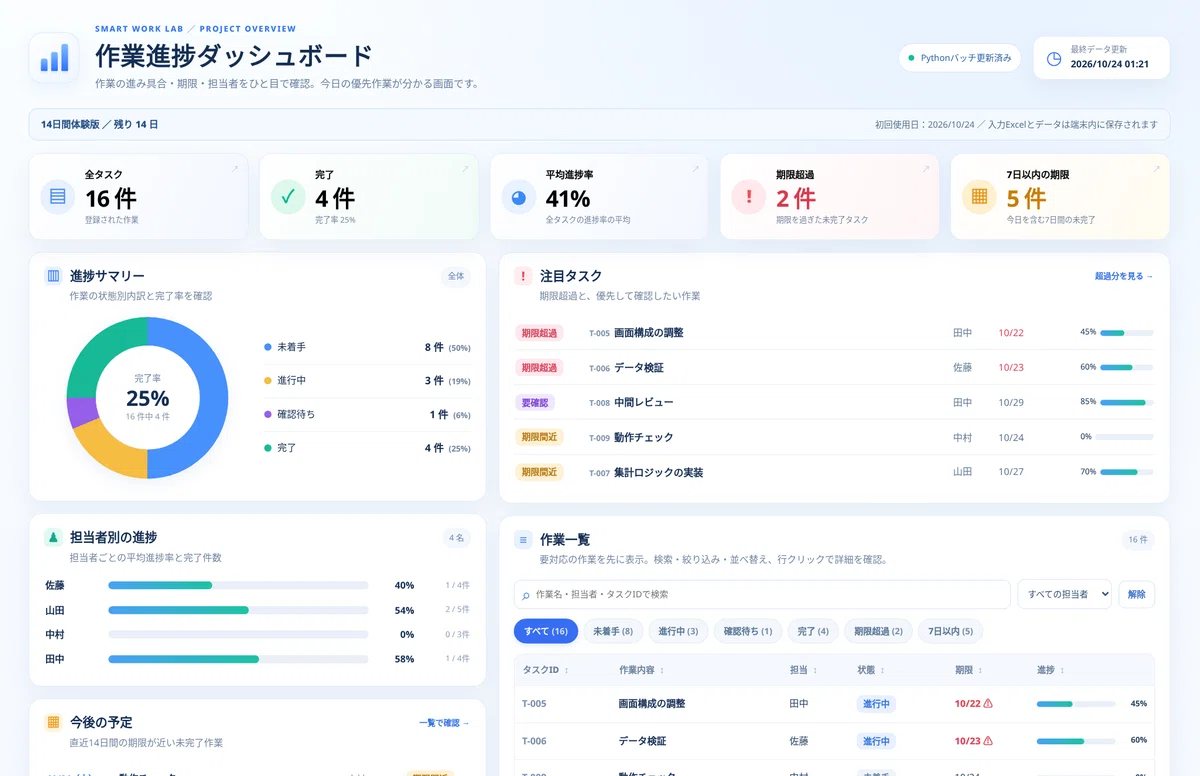The width and height of the screenshot is (1200, 776).
Task: Open the arrow on 全タスク card
Action: [235, 169]
